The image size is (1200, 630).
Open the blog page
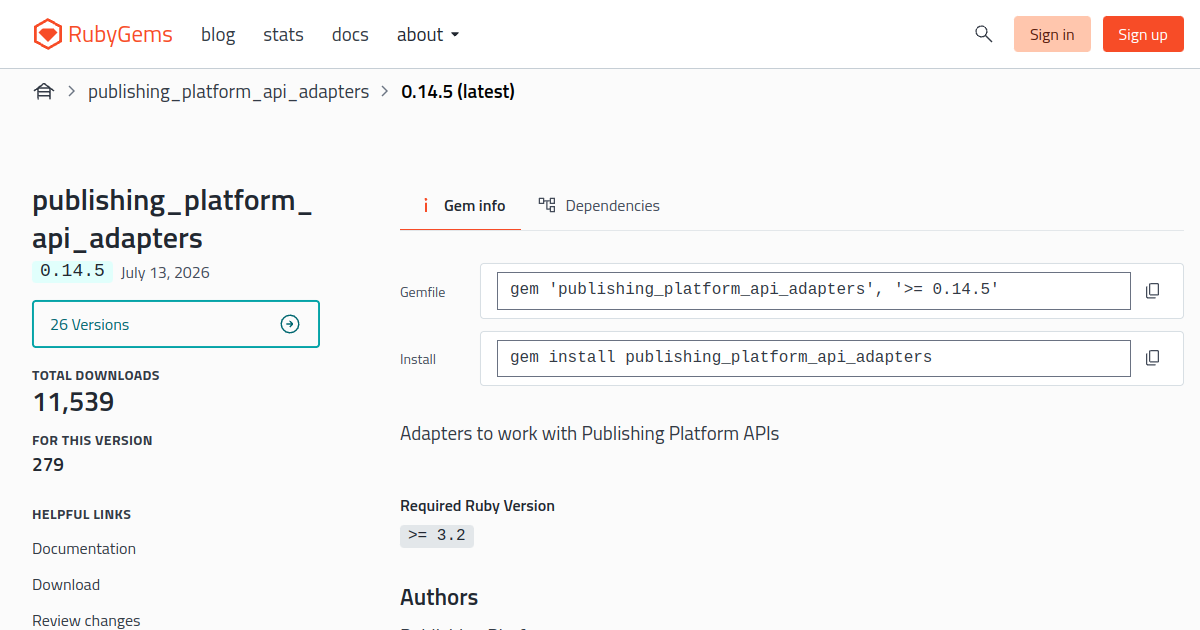(218, 34)
